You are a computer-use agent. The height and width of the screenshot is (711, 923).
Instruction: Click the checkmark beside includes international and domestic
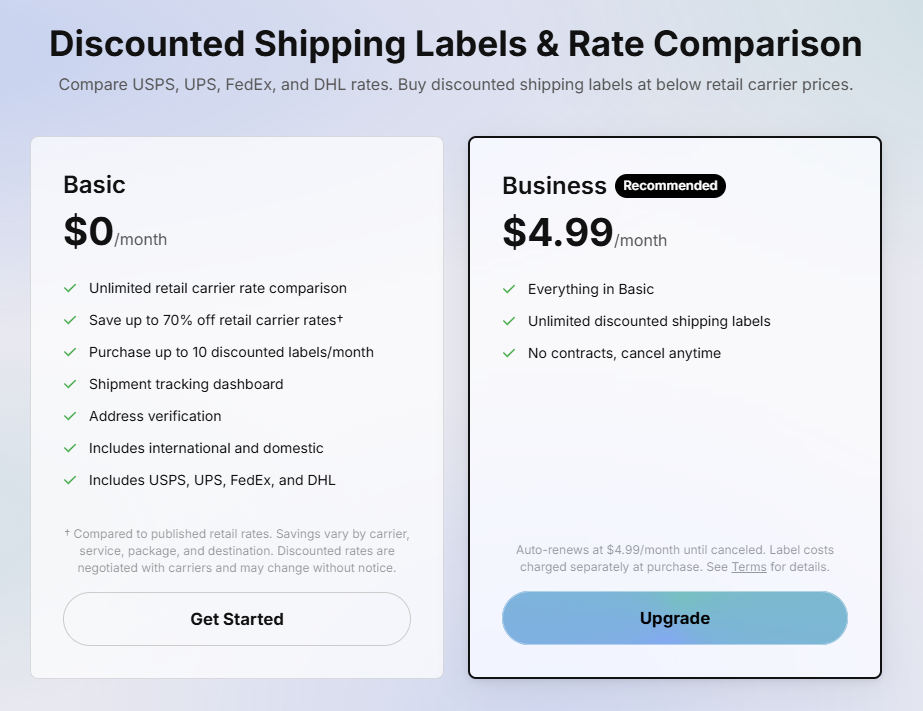pyautogui.click(x=70, y=448)
